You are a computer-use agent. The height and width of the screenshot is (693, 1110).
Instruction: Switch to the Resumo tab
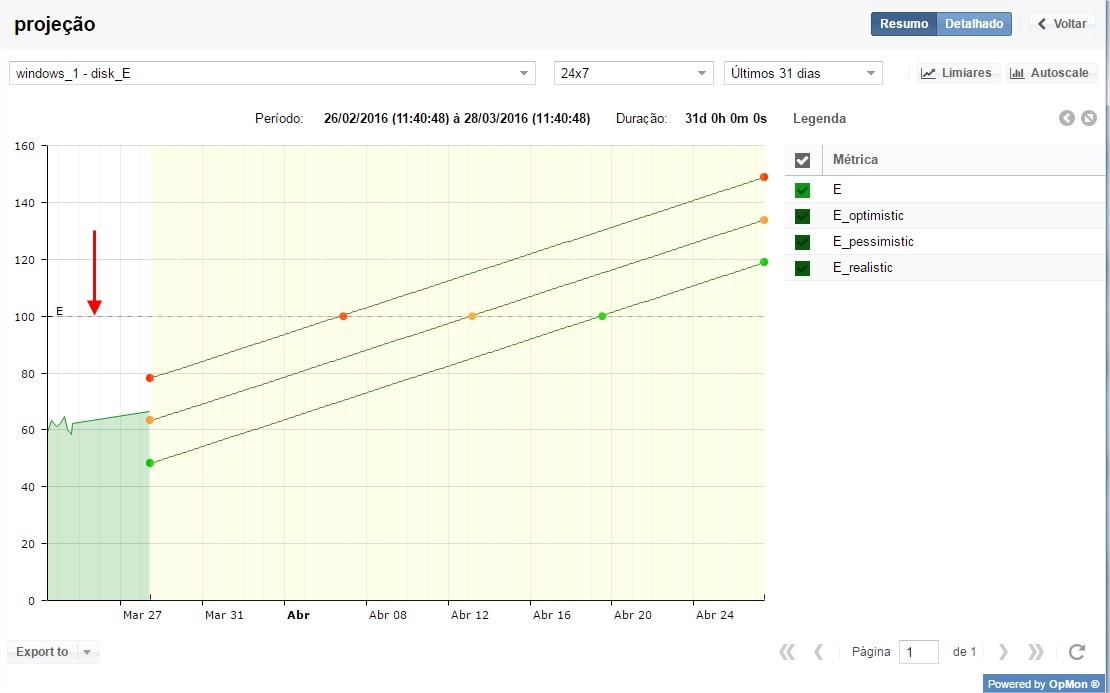click(904, 24)
